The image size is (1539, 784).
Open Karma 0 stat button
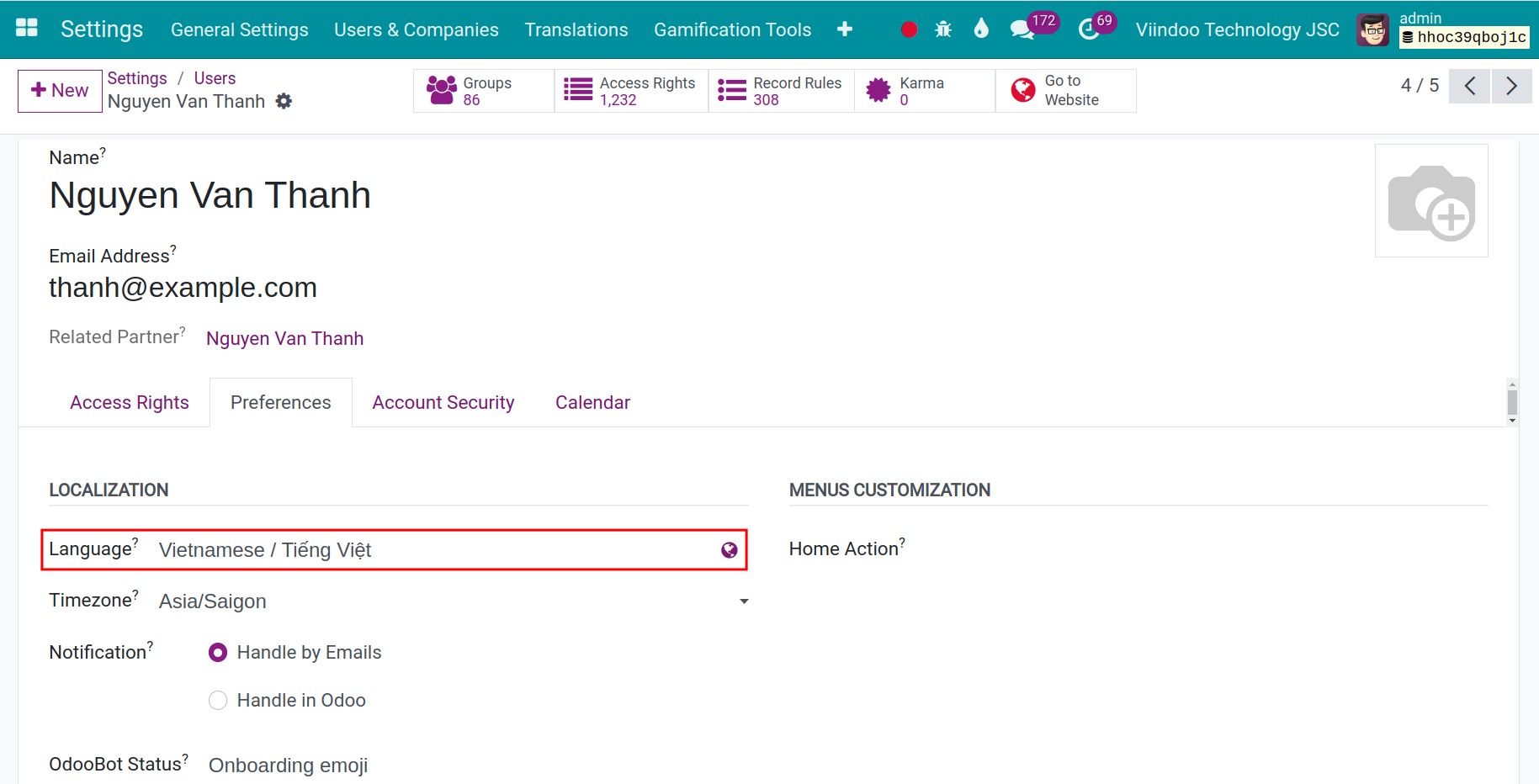pyautogui.click(x=925, y=91)
